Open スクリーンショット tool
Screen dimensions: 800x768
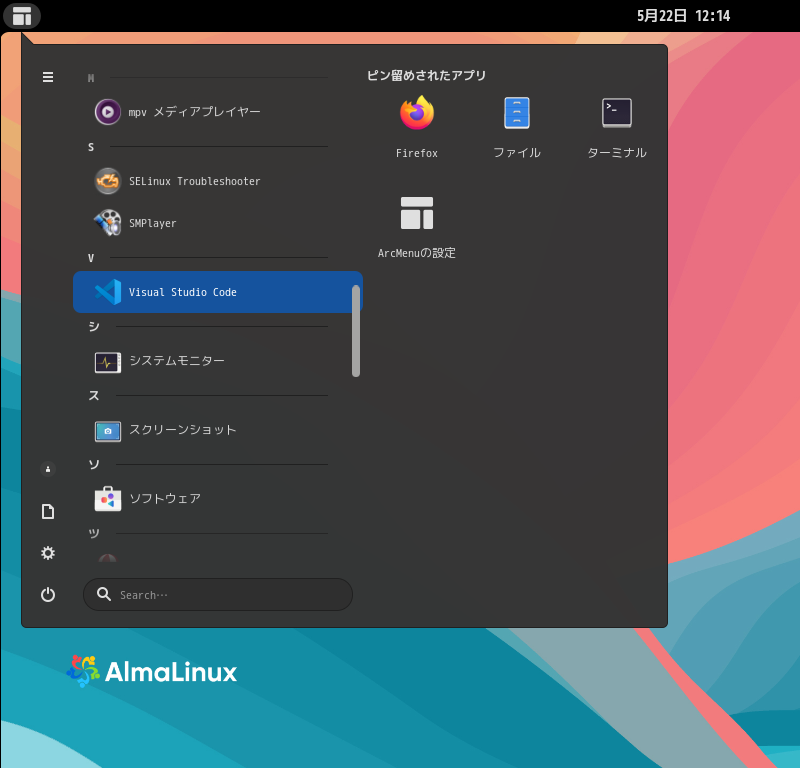click(x=218, y=430)
